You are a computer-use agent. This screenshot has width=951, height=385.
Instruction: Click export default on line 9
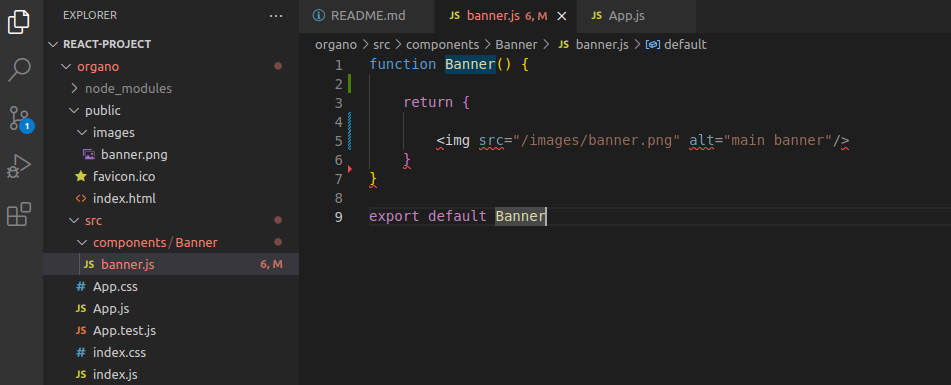point(428,217)
